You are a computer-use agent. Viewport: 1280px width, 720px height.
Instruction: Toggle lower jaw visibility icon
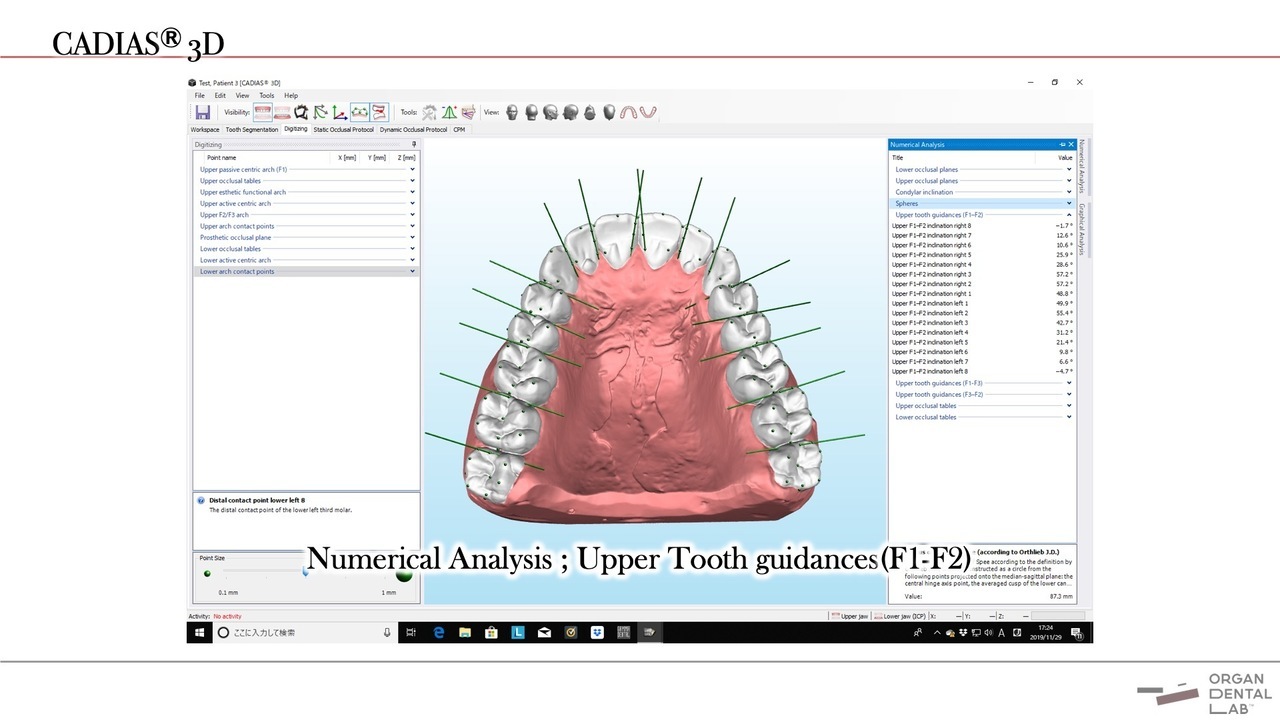282,113
